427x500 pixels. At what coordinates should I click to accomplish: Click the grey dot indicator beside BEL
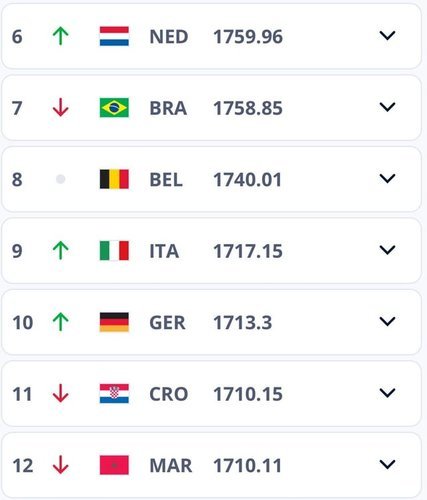61,179
